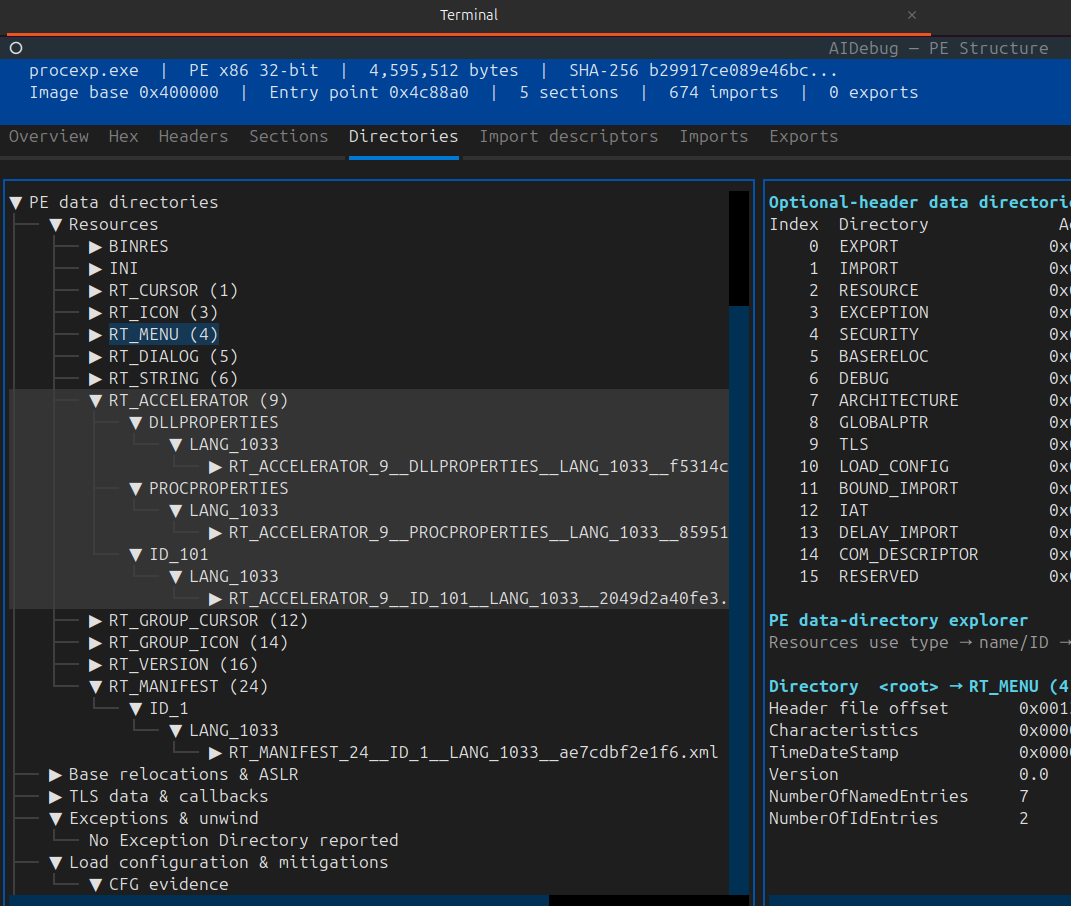The width and height of the screenshot is (1071, 906).
Task: Select the EXCEPTION directory row
Action: click(919, 313)
